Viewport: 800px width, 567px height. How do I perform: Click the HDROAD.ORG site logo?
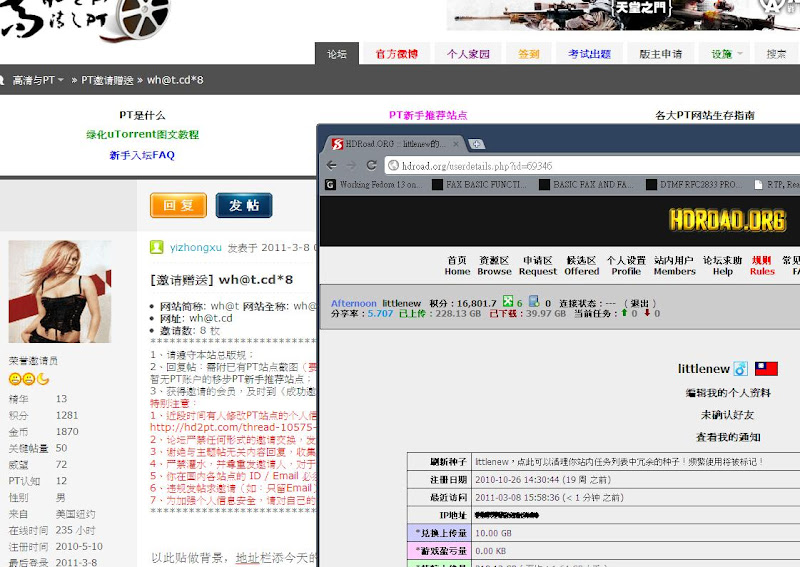728,220
